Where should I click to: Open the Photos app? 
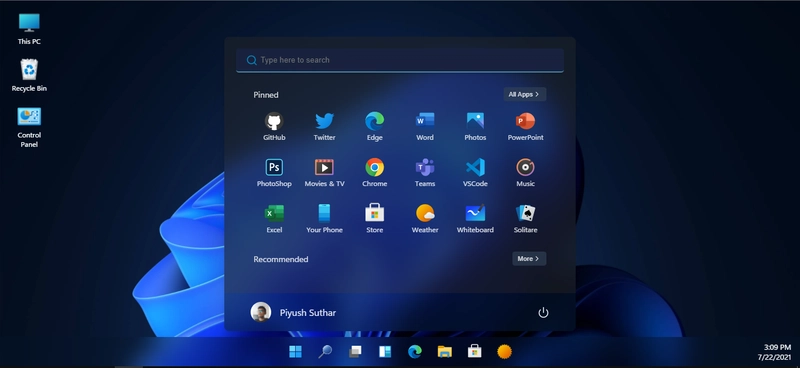(475, 127)
